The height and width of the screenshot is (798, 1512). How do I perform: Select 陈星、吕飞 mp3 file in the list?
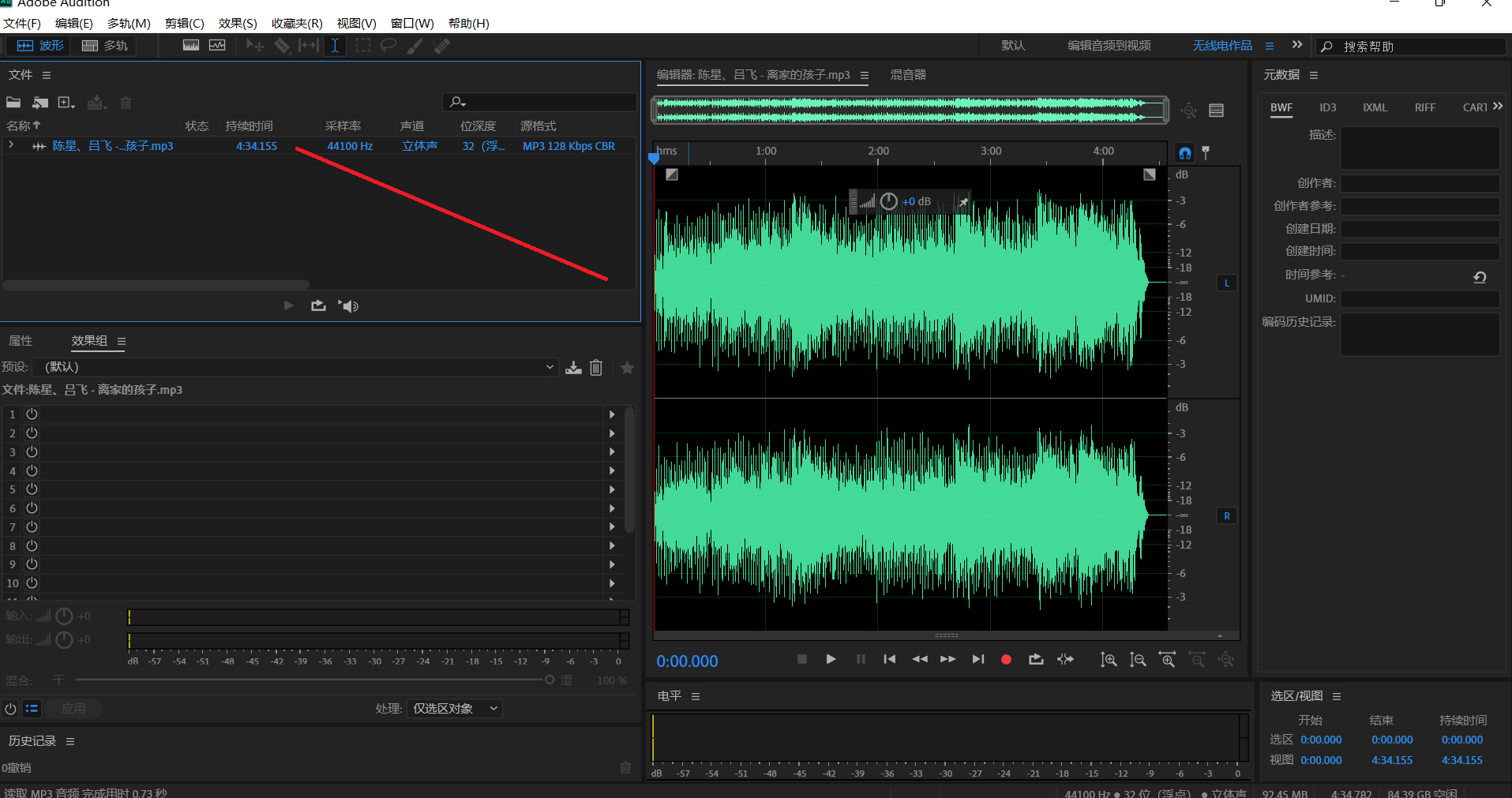[x=113, y=146]
